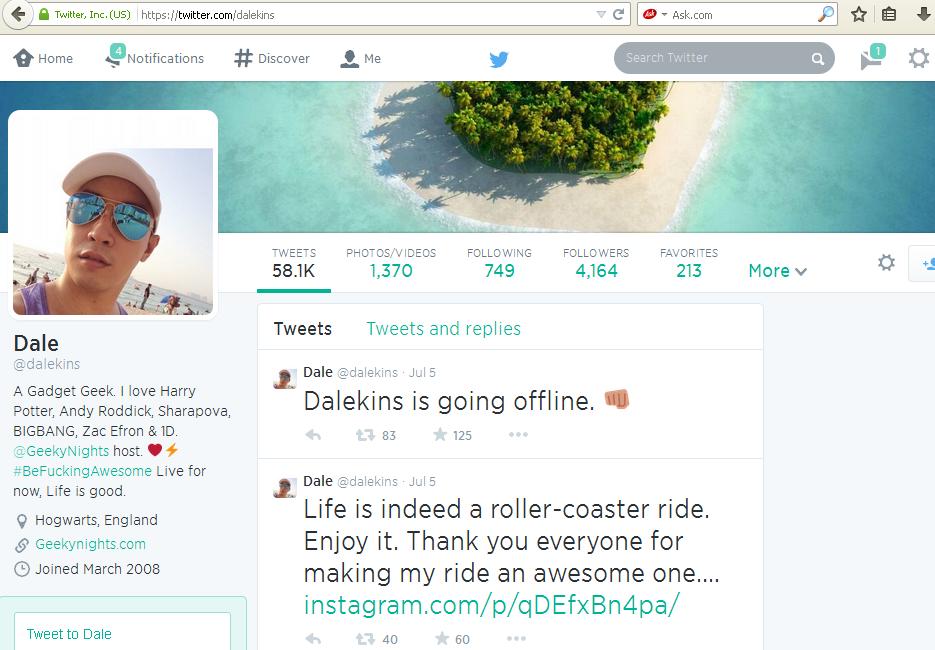
Task: Click the location pin icon
Action: pos(21,521)
